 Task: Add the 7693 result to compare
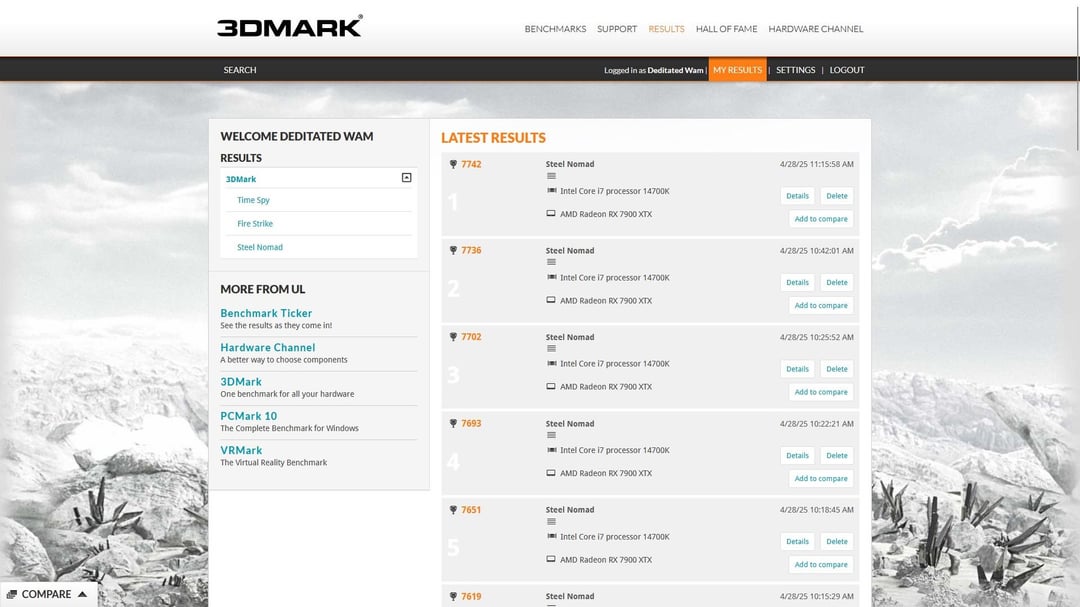821,478
